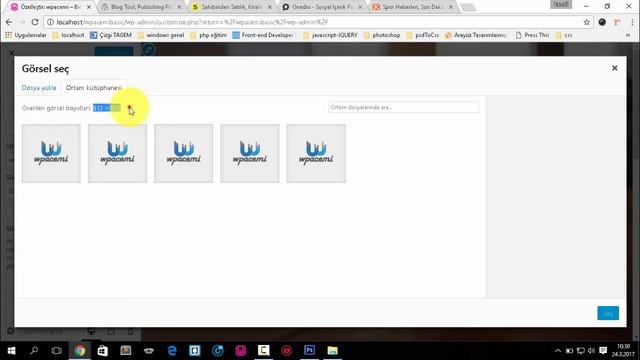
Task: Open the javascript-JQUERY bookmark folder
Action: 330,35
